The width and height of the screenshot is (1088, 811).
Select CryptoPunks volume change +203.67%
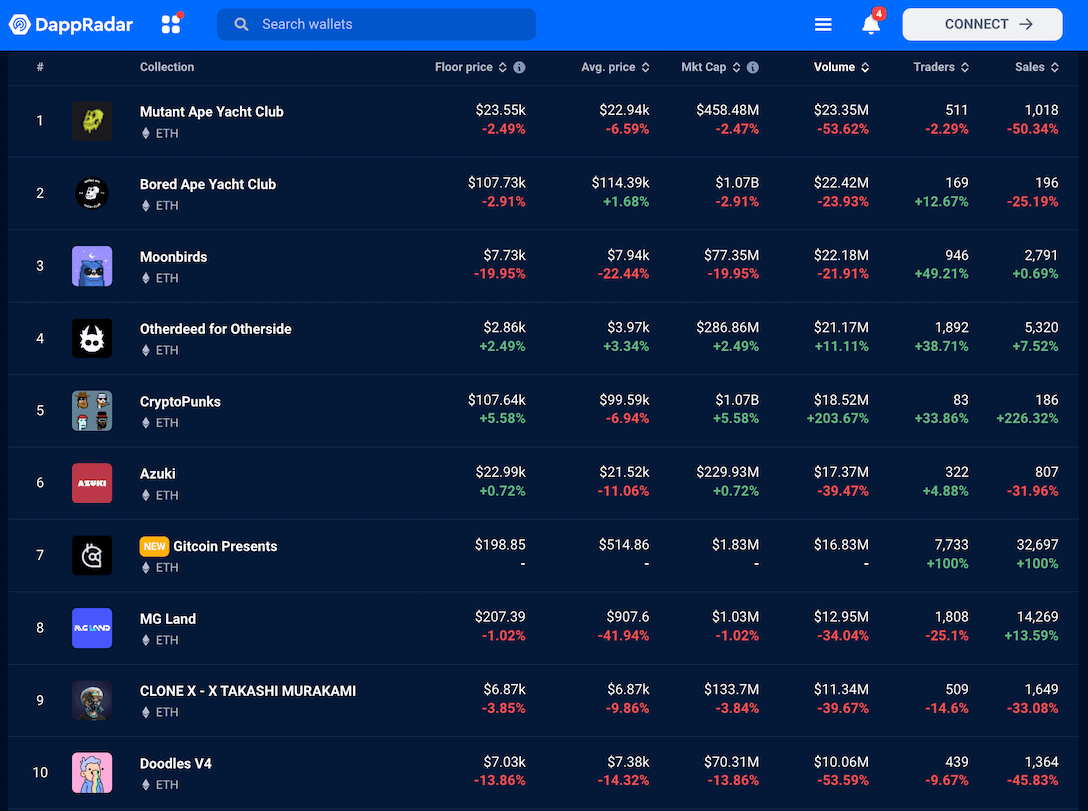(838, 418)
